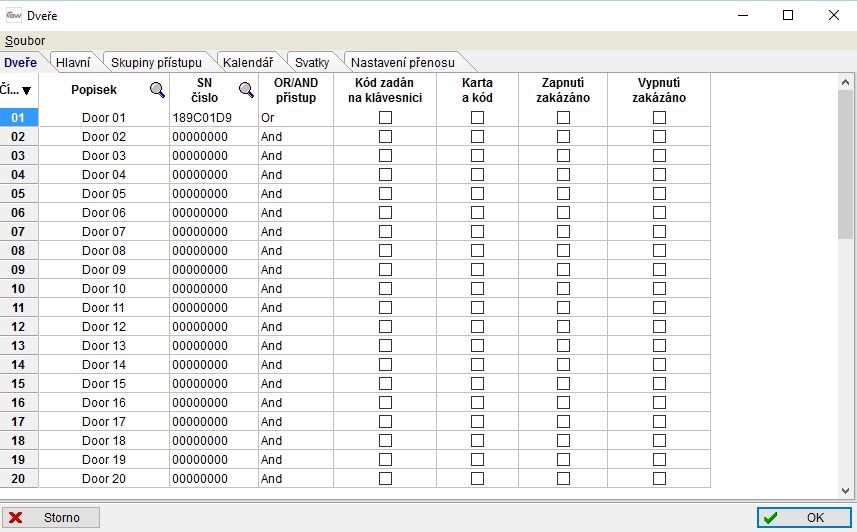
Task: Switch to the Skupiny přístupu tab
Action: click(x=155, y=62)
